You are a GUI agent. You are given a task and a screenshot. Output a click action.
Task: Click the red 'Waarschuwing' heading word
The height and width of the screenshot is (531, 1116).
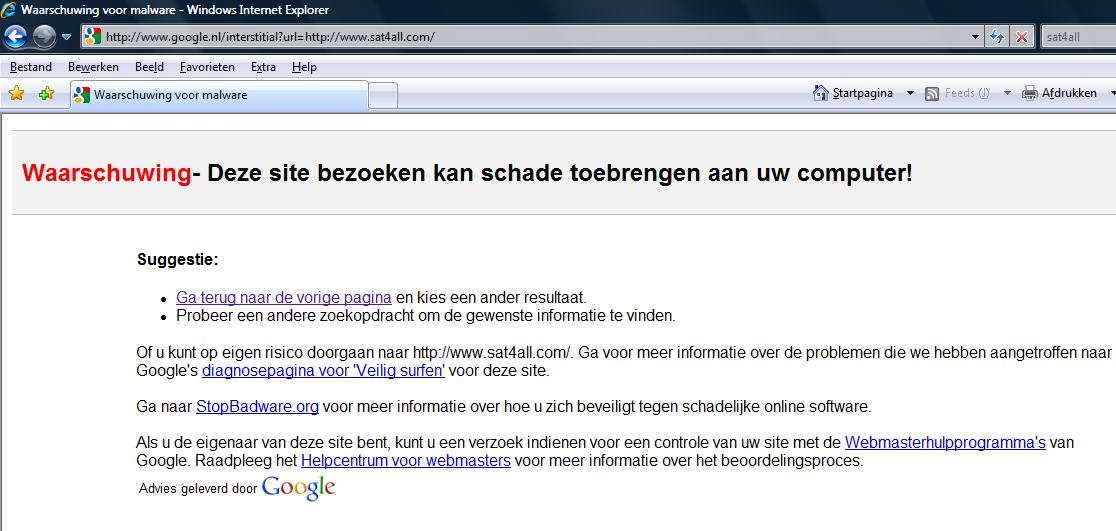click(x=107, y=173)
